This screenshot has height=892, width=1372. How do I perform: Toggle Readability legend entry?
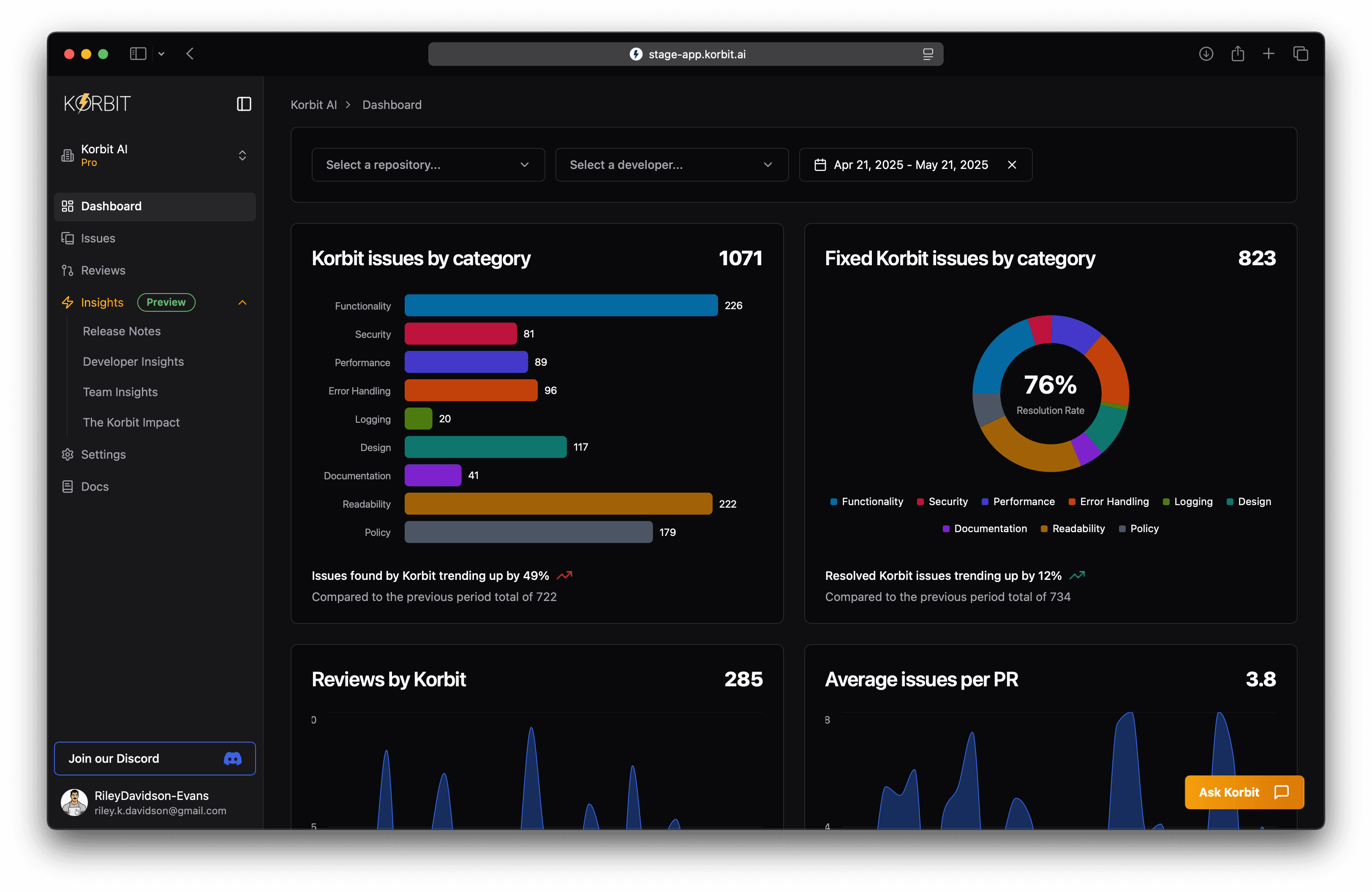coord(1073,529)
